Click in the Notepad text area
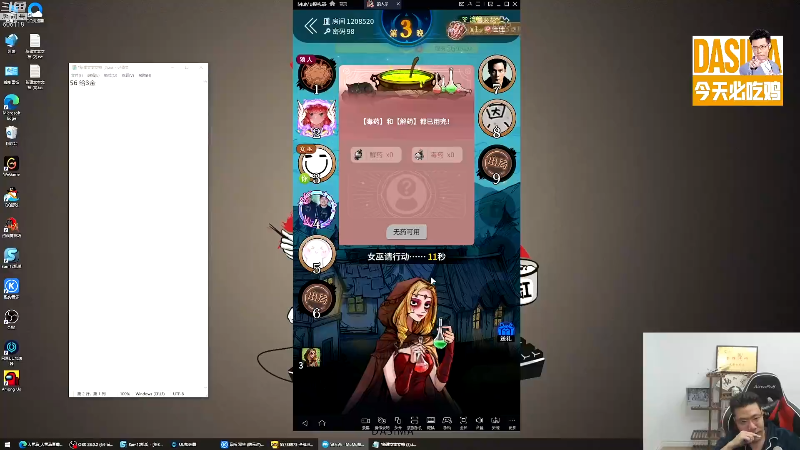This screenshot has width=800, height=450. [138, 235]
